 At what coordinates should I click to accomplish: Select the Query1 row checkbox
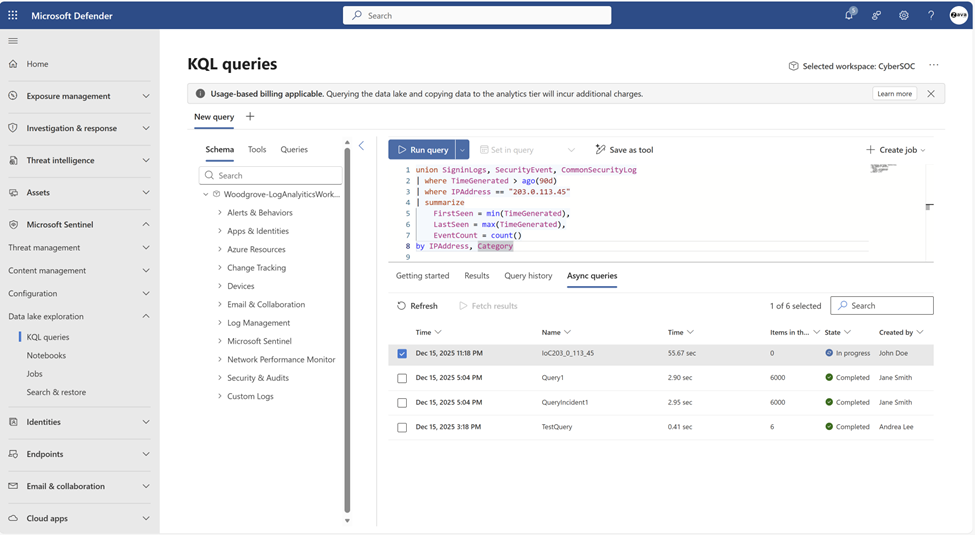pyautogui.click(x=402, y=378)
